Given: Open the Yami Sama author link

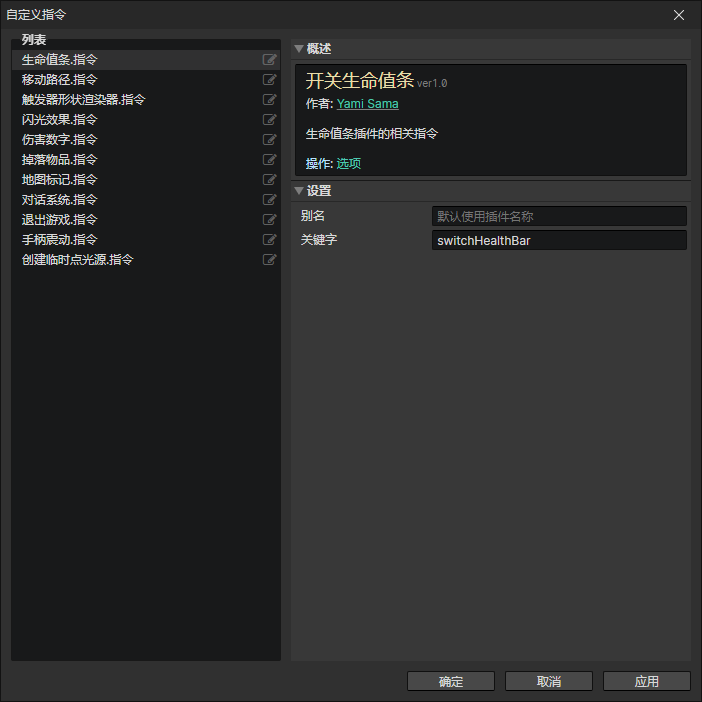Looking at the screenshot, I should coord(368,104).
